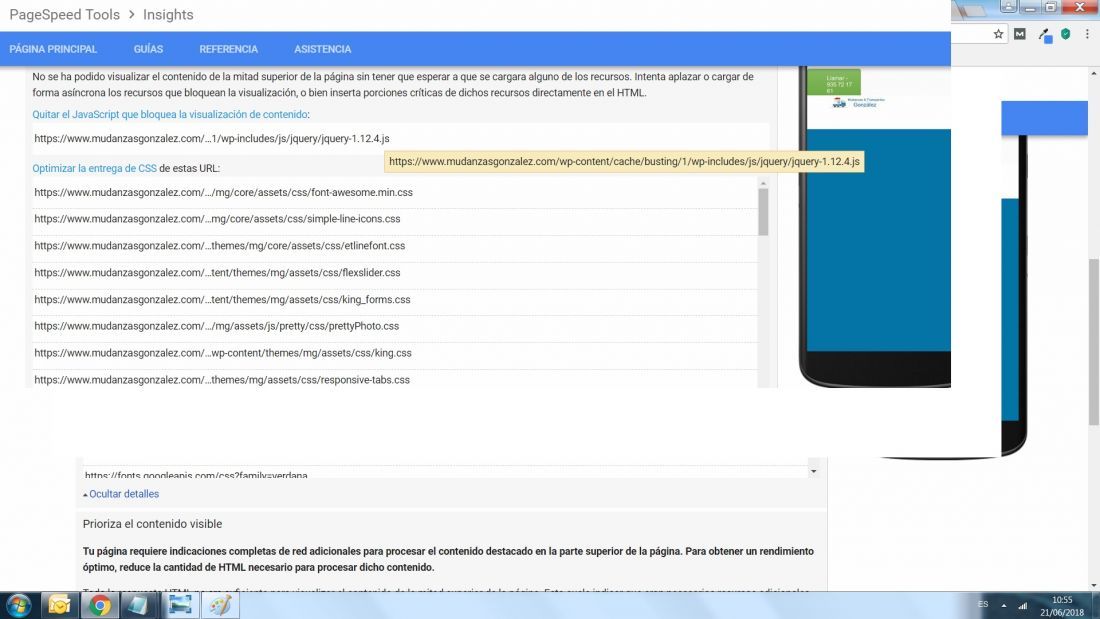Select the etlinefont.css URL row

coord(394,246)
